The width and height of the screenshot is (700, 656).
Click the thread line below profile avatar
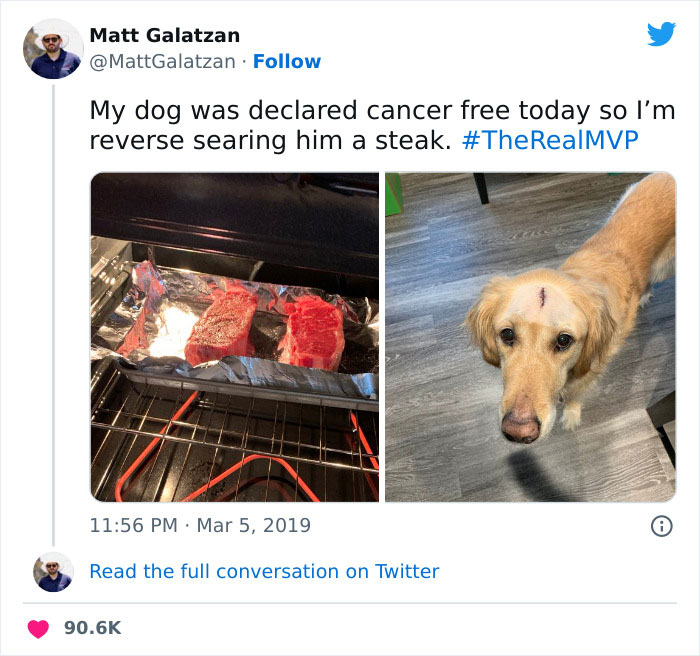coord(54,315)
